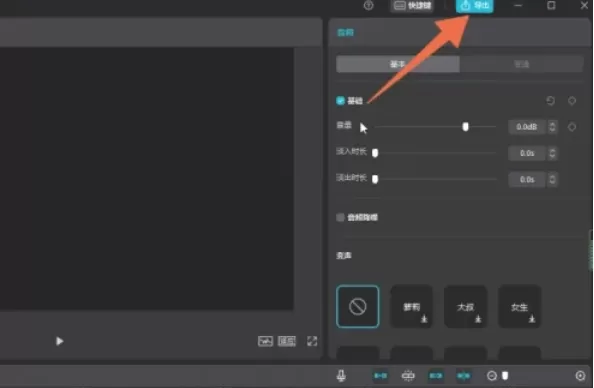Add keyframe for the 基础 section

click(x=572, y=101)
